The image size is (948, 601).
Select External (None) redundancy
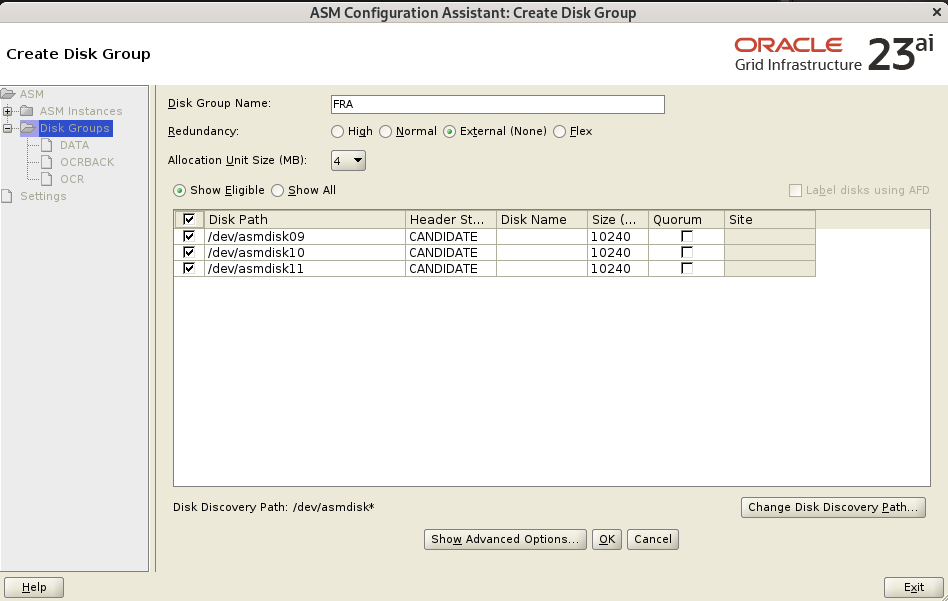tap(449, 131)
